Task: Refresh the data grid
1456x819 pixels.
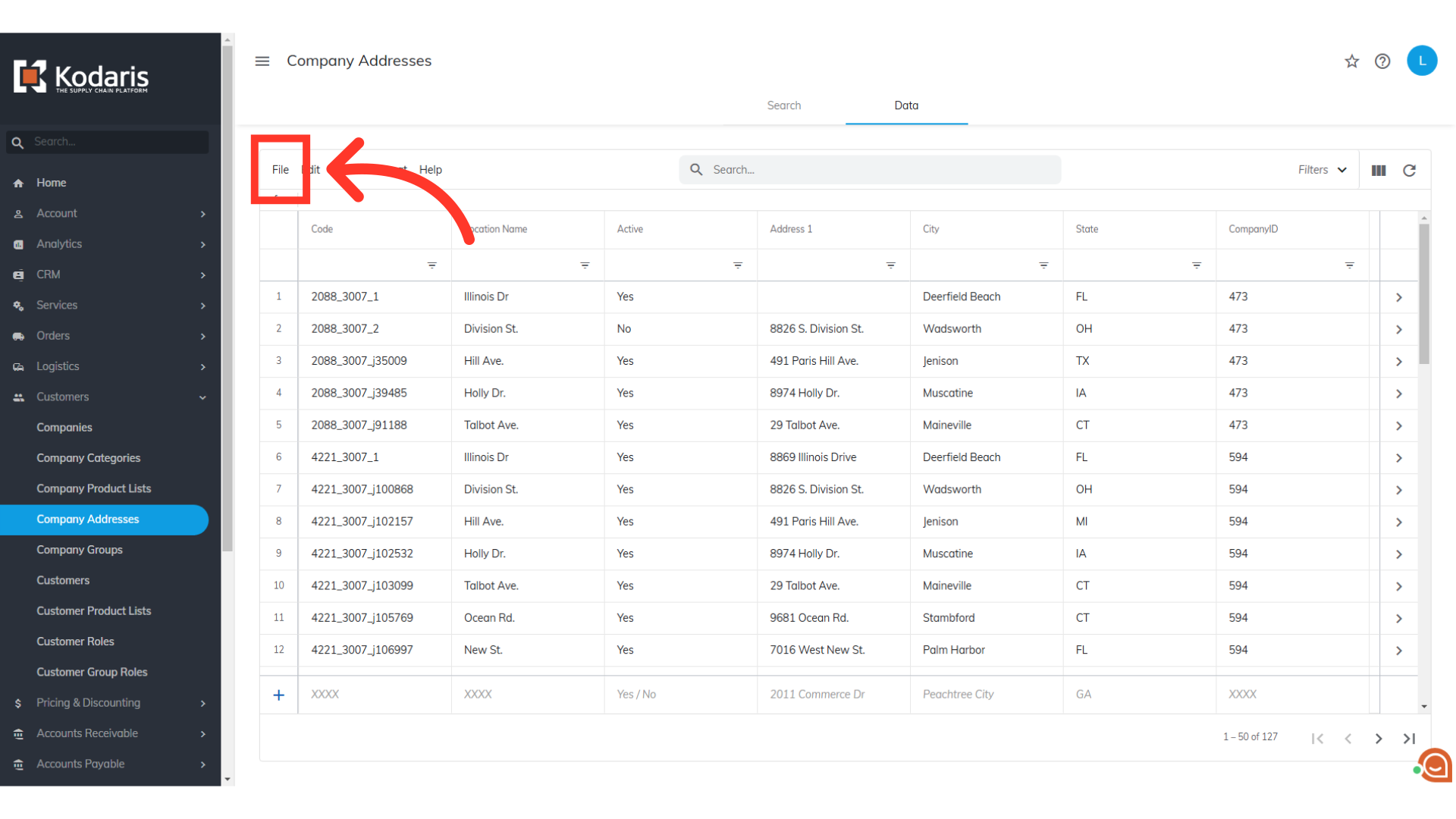Action: point(1409,171)
